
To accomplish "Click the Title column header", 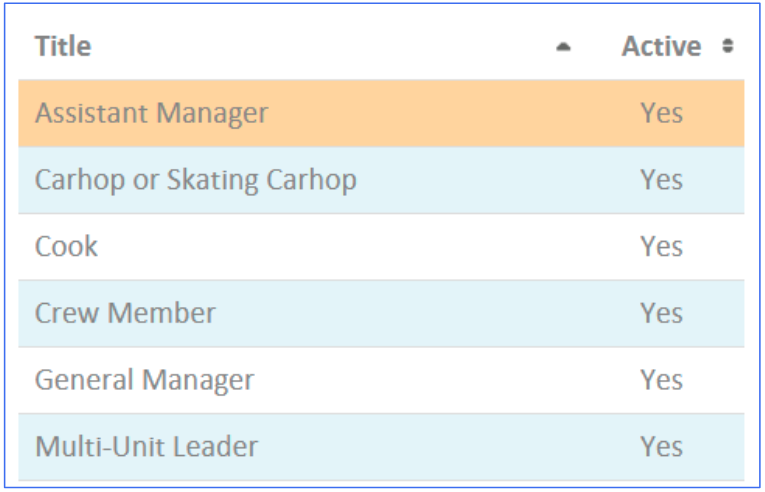I will coord(63,46).
